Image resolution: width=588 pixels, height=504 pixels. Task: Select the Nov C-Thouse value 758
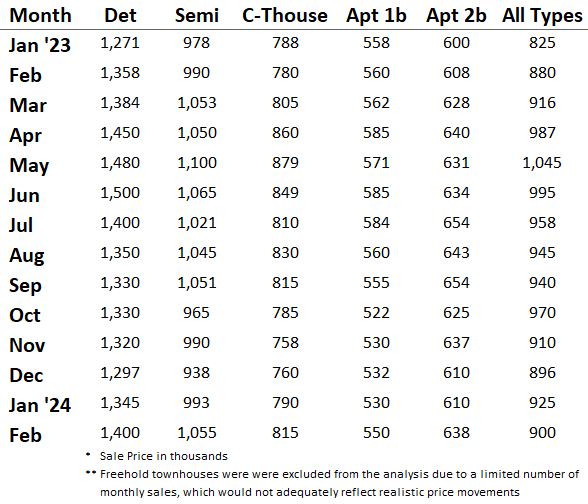pyautogui.click(x=285, y=343)
